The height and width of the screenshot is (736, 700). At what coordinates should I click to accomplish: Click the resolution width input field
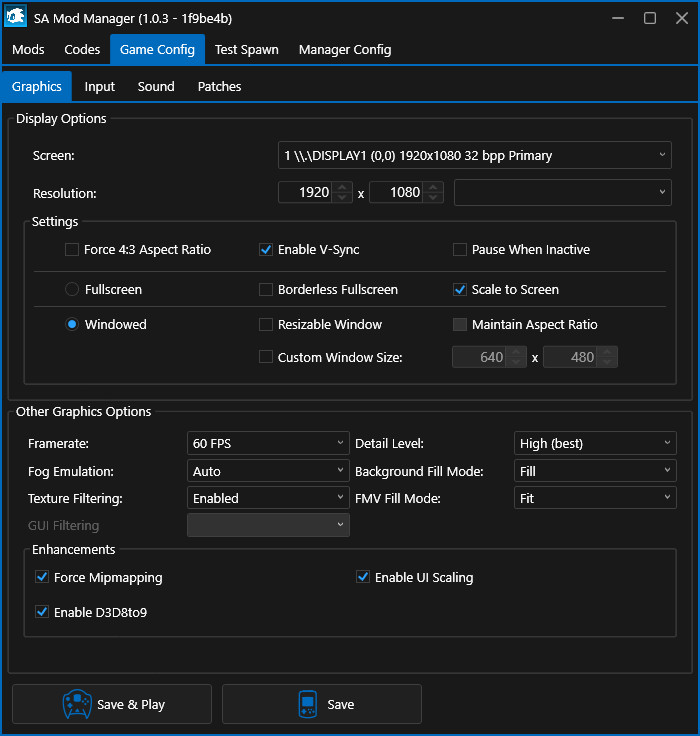[306, 193]
